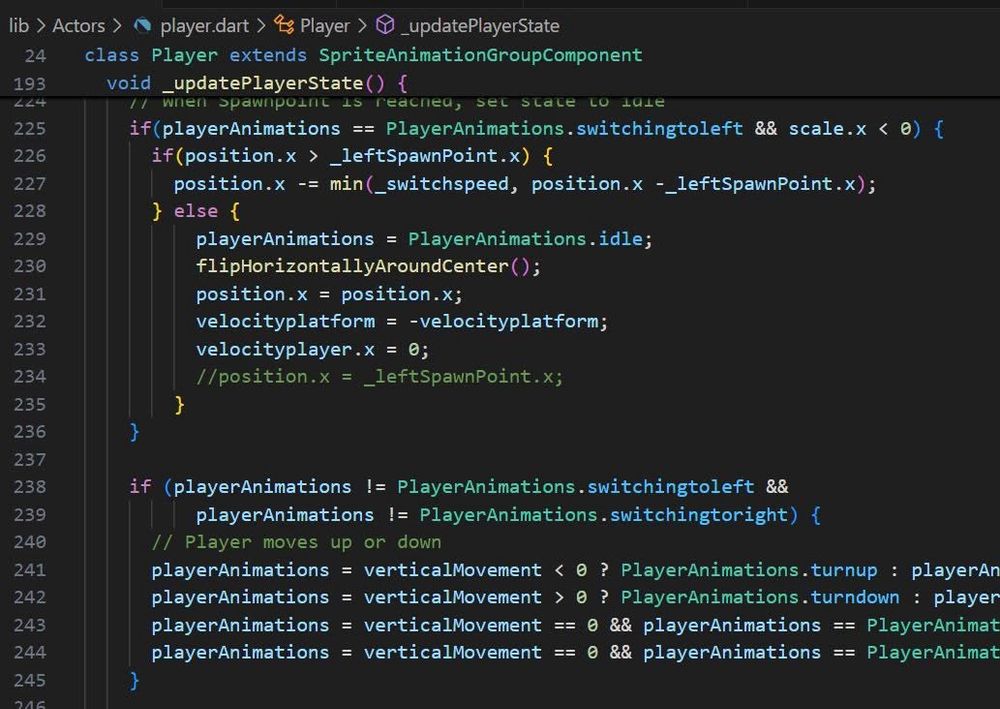Viewport: 1000px width, 709px height.
Task: Click 'switchingtoleft' on line 238
Action: tap(670, 487)
